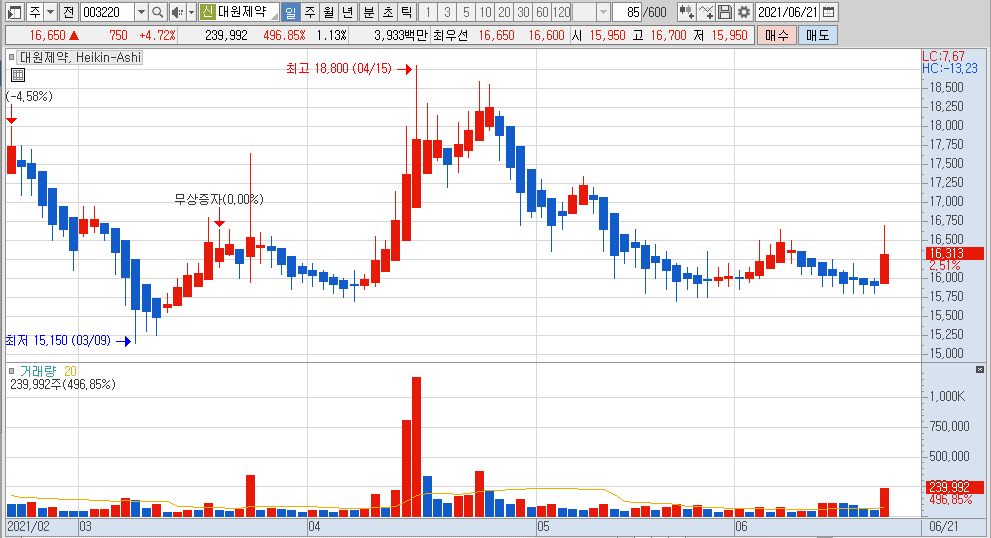This screenshot has width=991, height=538.
Task: Open the 주 market type dropdown arrow
Action: coord(51,11)
